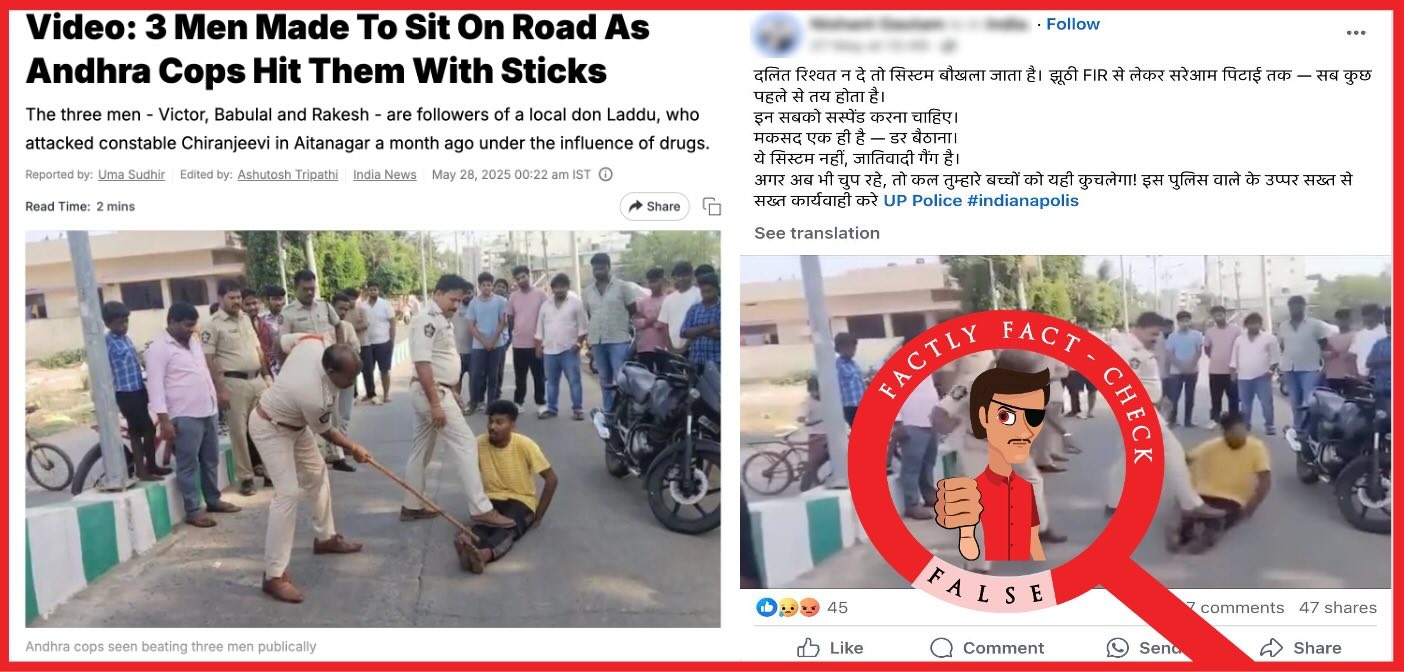This screenshot has width=1404, height=672.
Task: Click See translation under the post
Action: point(817,233)
